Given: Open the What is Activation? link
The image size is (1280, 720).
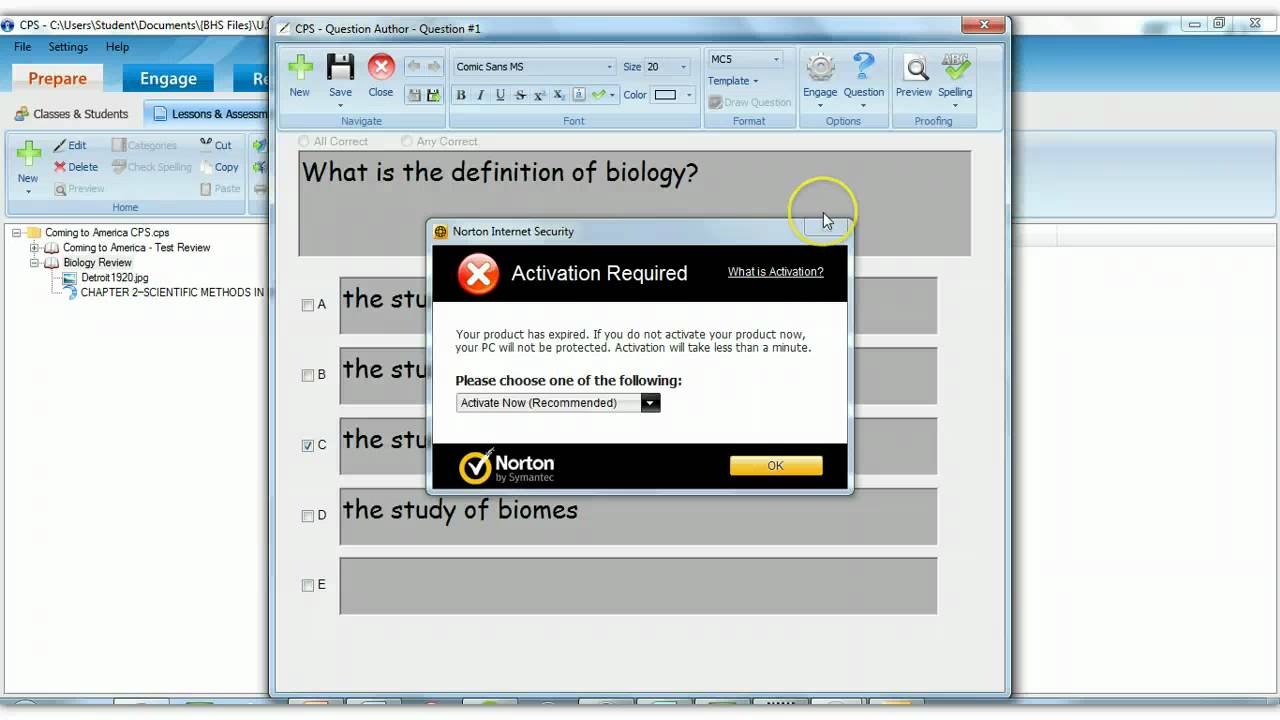Looking at the screenshot, I should tap(776, 272).
